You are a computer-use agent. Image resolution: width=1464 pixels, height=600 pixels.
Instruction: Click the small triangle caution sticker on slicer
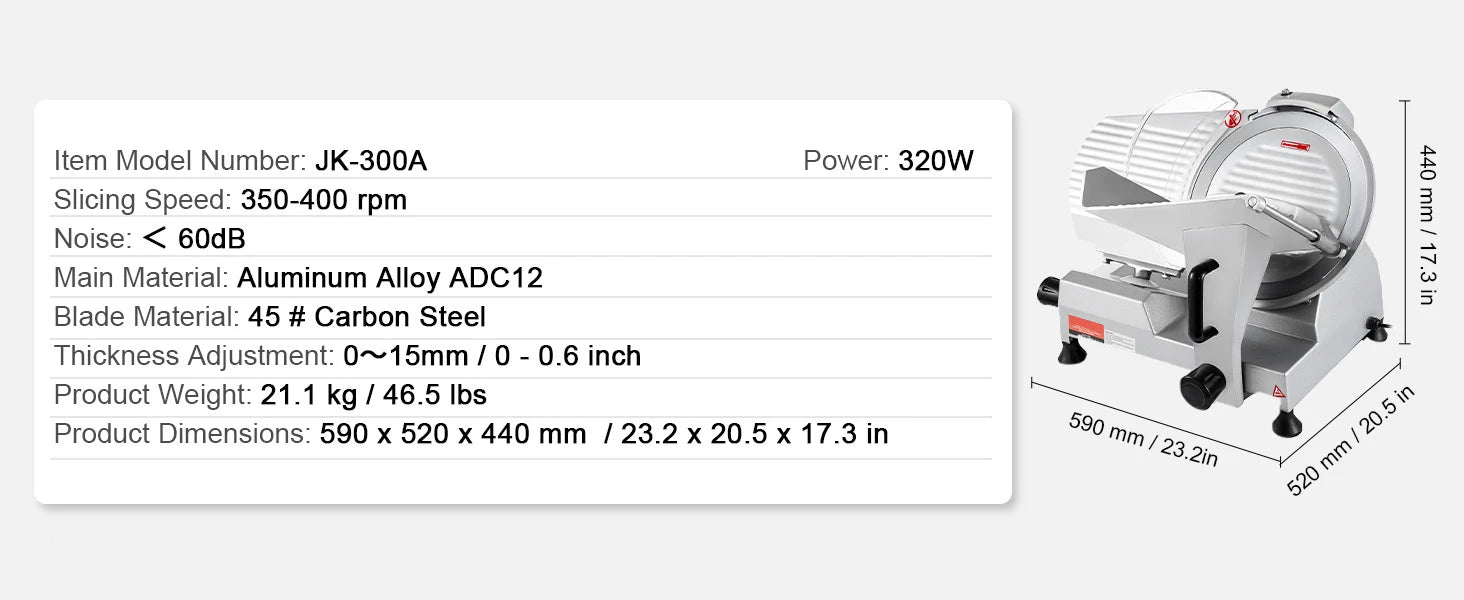[x=1277, y=391]
